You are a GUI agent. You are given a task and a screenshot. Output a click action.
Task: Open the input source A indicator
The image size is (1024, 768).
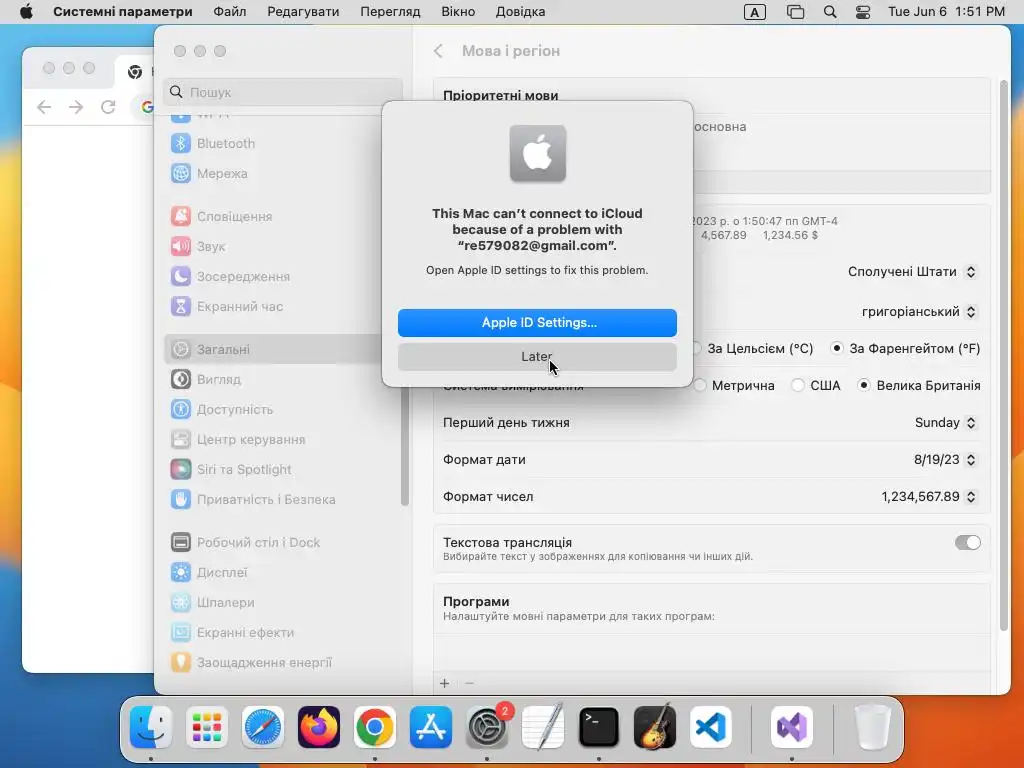[x=754, y=12]
